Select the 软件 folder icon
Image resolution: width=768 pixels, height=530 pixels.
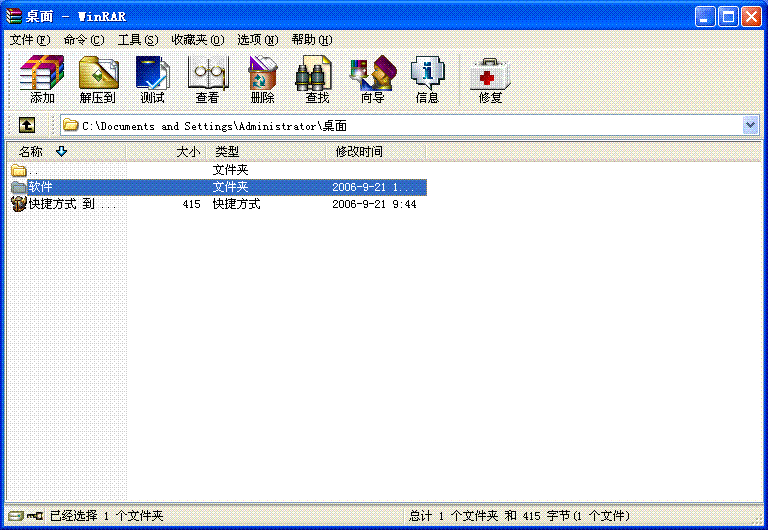(x=19, y=187)
